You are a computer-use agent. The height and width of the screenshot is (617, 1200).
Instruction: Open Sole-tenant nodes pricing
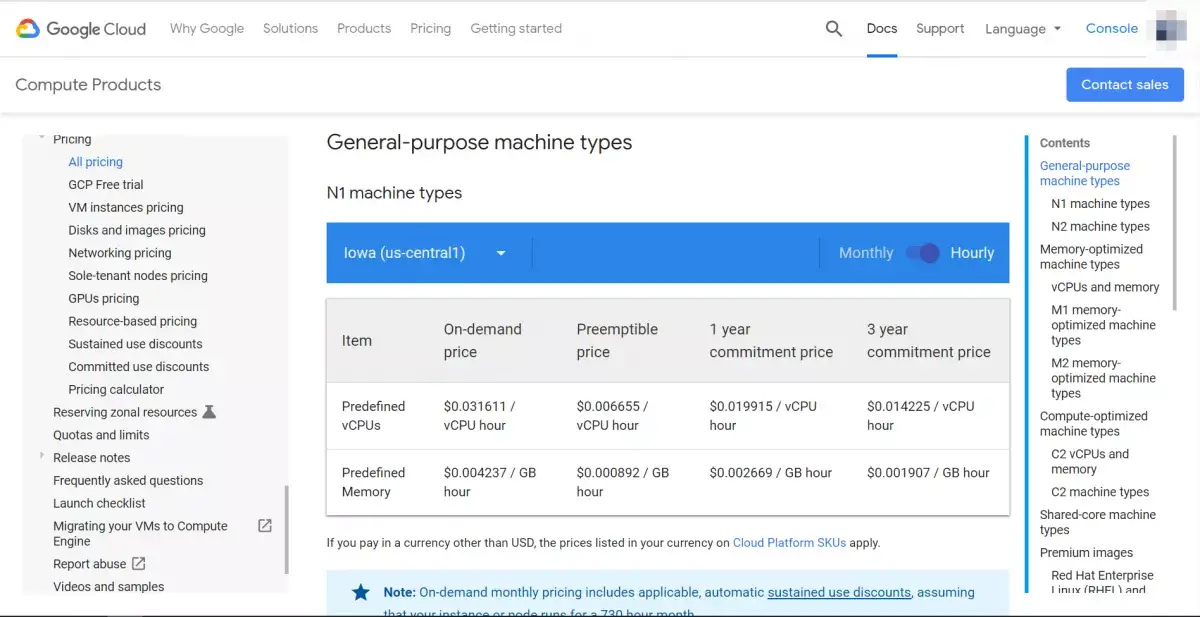click(138, 276)
